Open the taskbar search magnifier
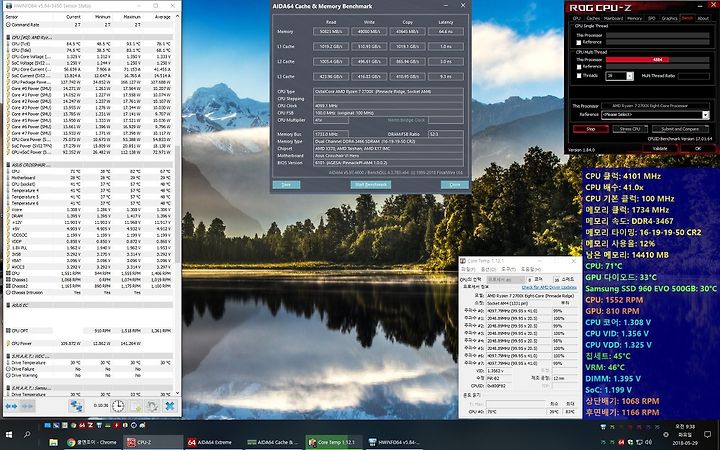Image resolution: width=720 pixels, height=450 pixels. tap(27, 434)
